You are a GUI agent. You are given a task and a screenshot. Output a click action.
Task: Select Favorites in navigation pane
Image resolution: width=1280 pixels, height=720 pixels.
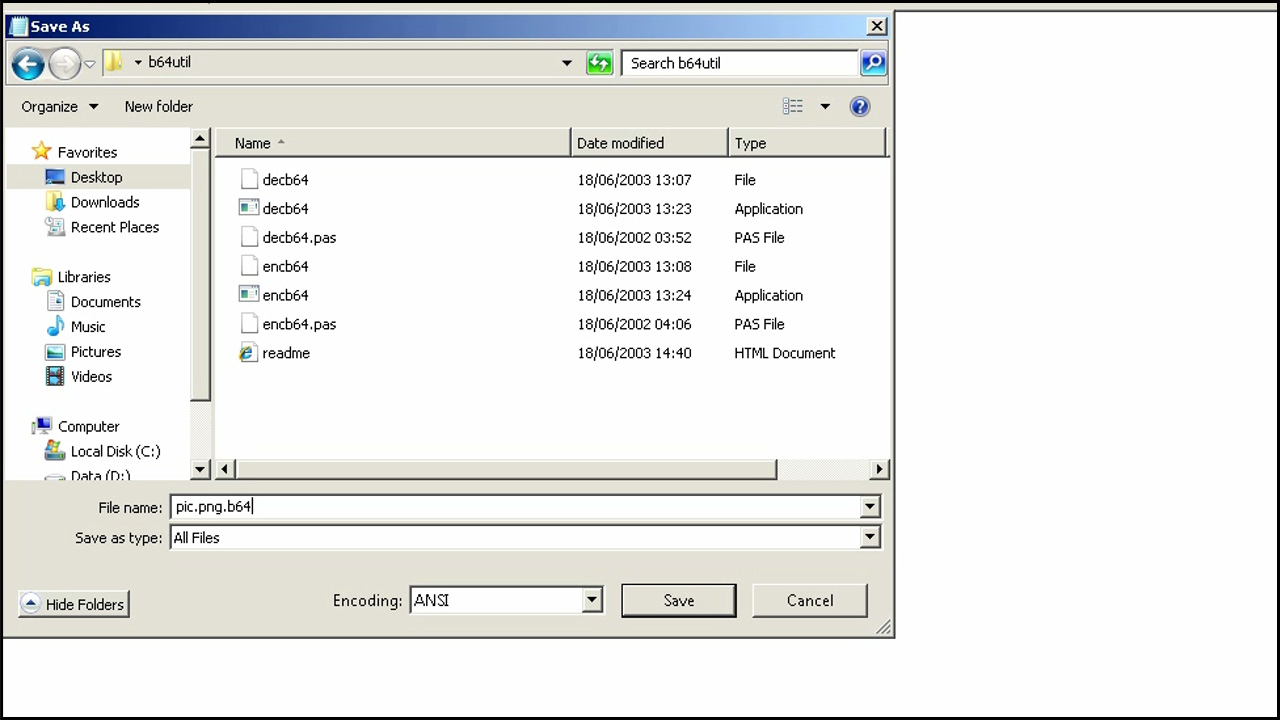87,152
